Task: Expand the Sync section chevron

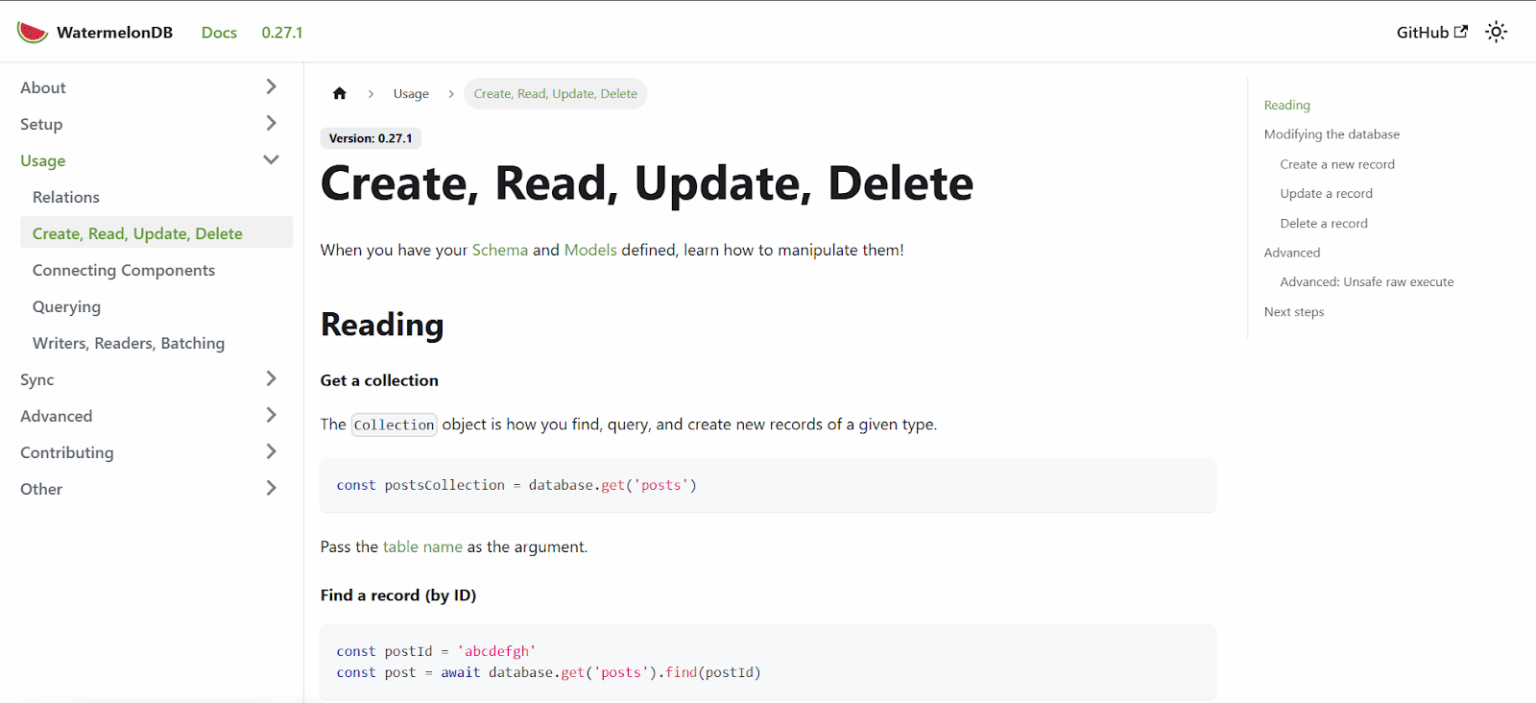Action: click(270, 379)
